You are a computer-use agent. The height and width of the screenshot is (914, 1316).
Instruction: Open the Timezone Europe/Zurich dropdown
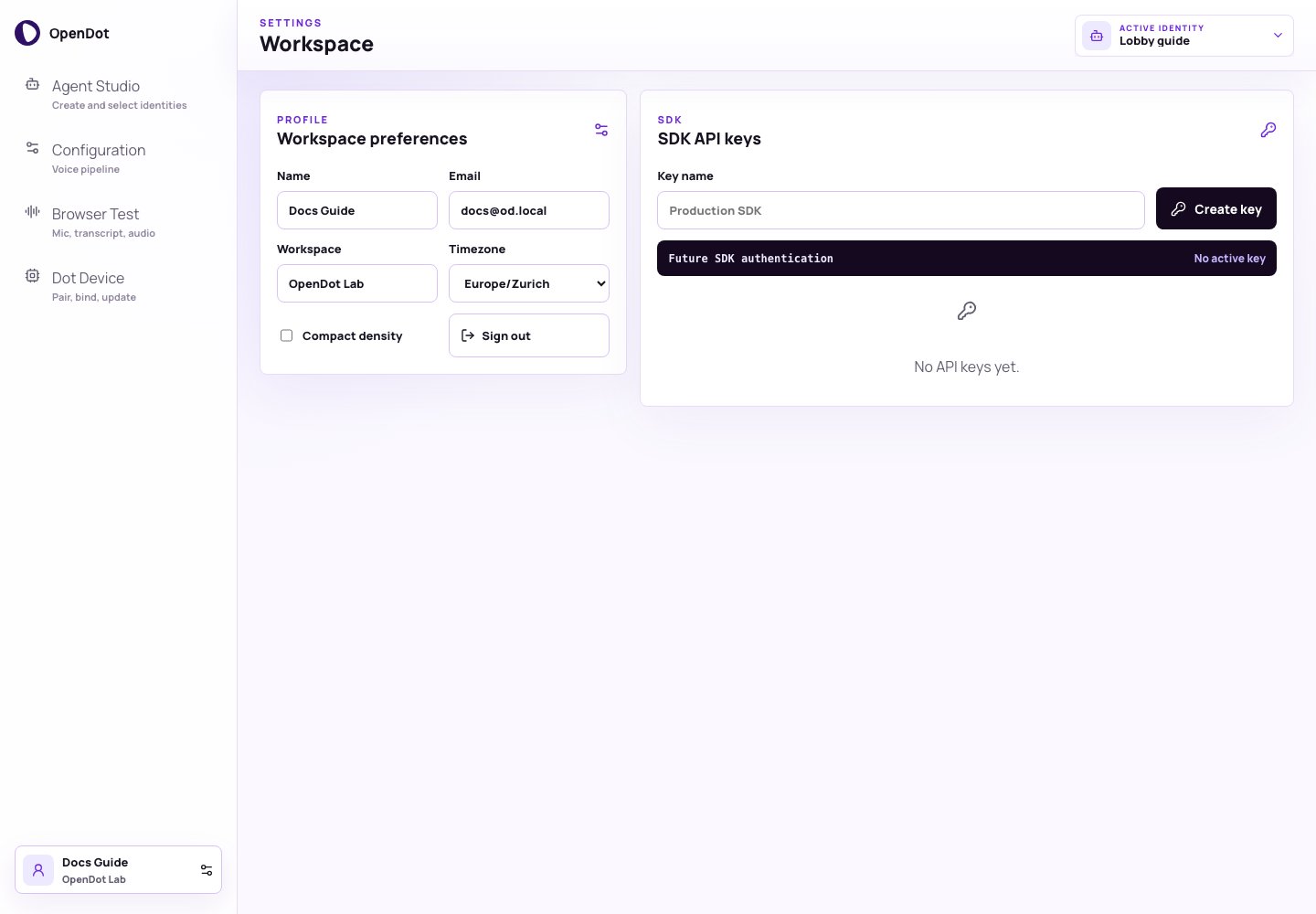coord(529,283)
